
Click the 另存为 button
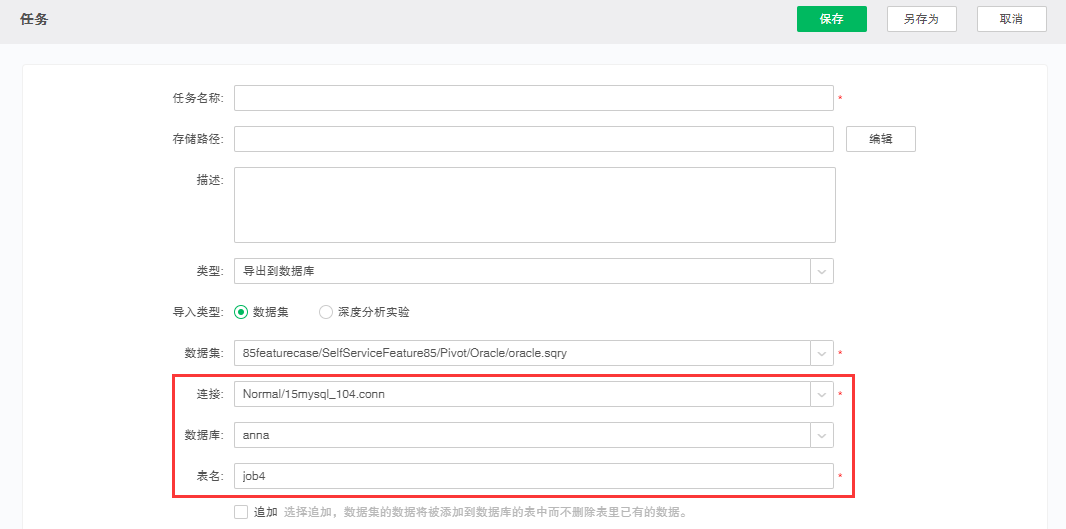(x=921, y=19)
